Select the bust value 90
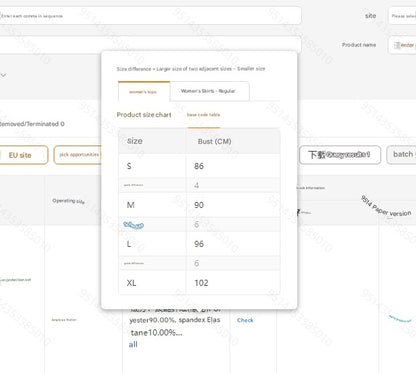416x373 pixels. pos(199,205)
